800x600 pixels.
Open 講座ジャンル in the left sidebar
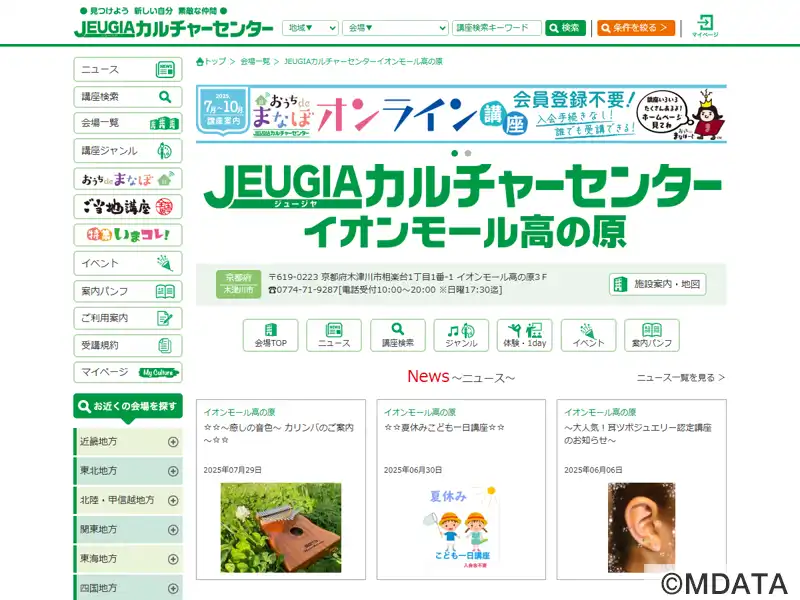coord(128,151)
